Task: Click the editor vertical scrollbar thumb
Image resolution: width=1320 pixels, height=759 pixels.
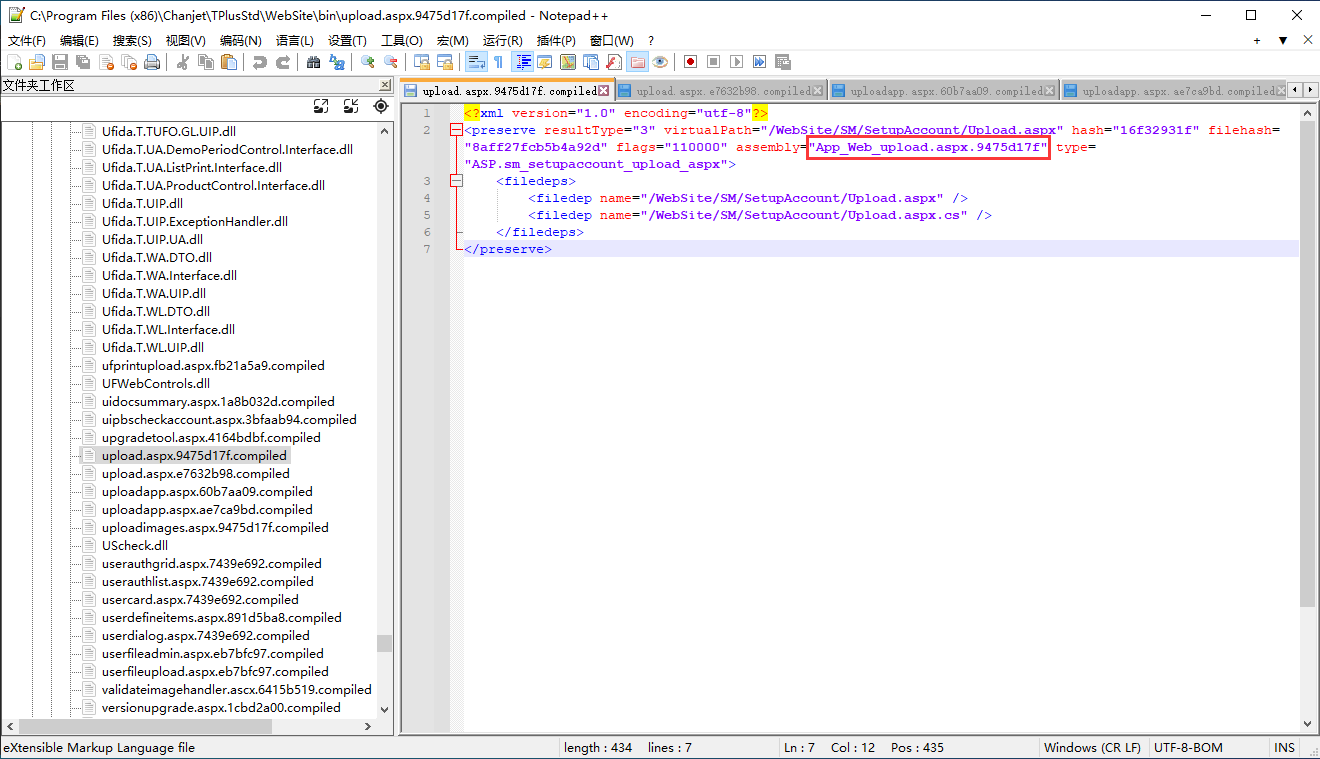Action: point(1307,365)
